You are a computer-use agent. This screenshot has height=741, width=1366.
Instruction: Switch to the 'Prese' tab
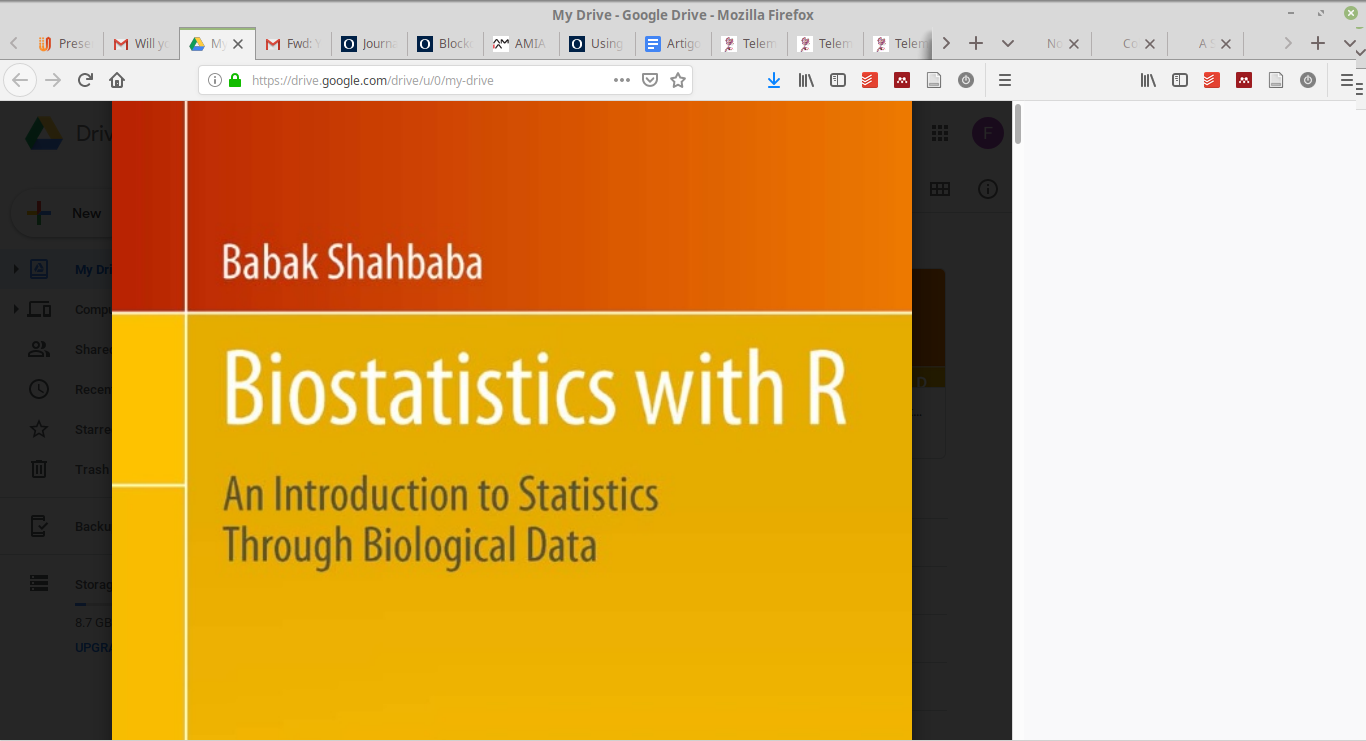(x=66, y=44)
